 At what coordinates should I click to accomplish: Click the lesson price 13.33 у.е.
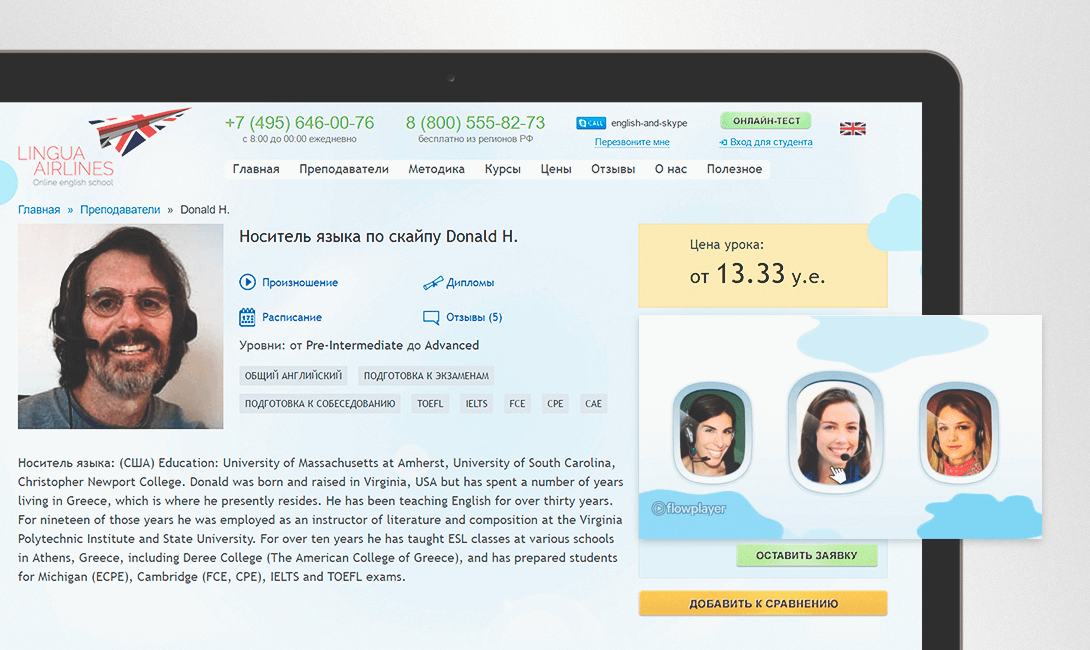tap(757, 274)
